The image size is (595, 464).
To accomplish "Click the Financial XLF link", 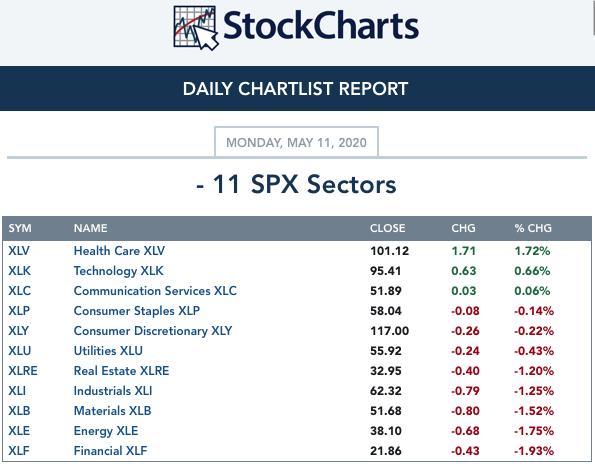I will 110,451.
